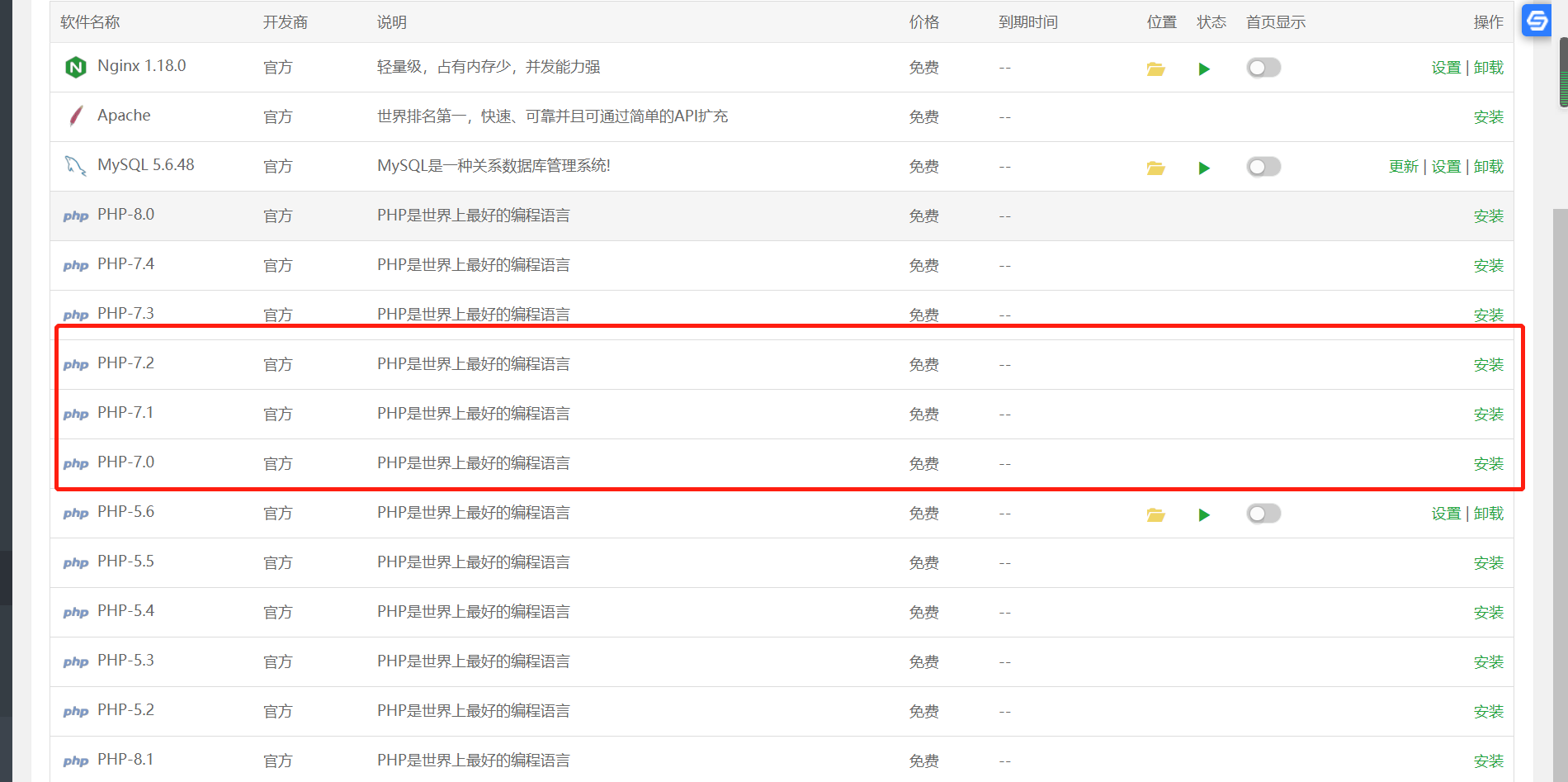Install PHP-8.0
1568x782 pixels.
click(1489, 216)
